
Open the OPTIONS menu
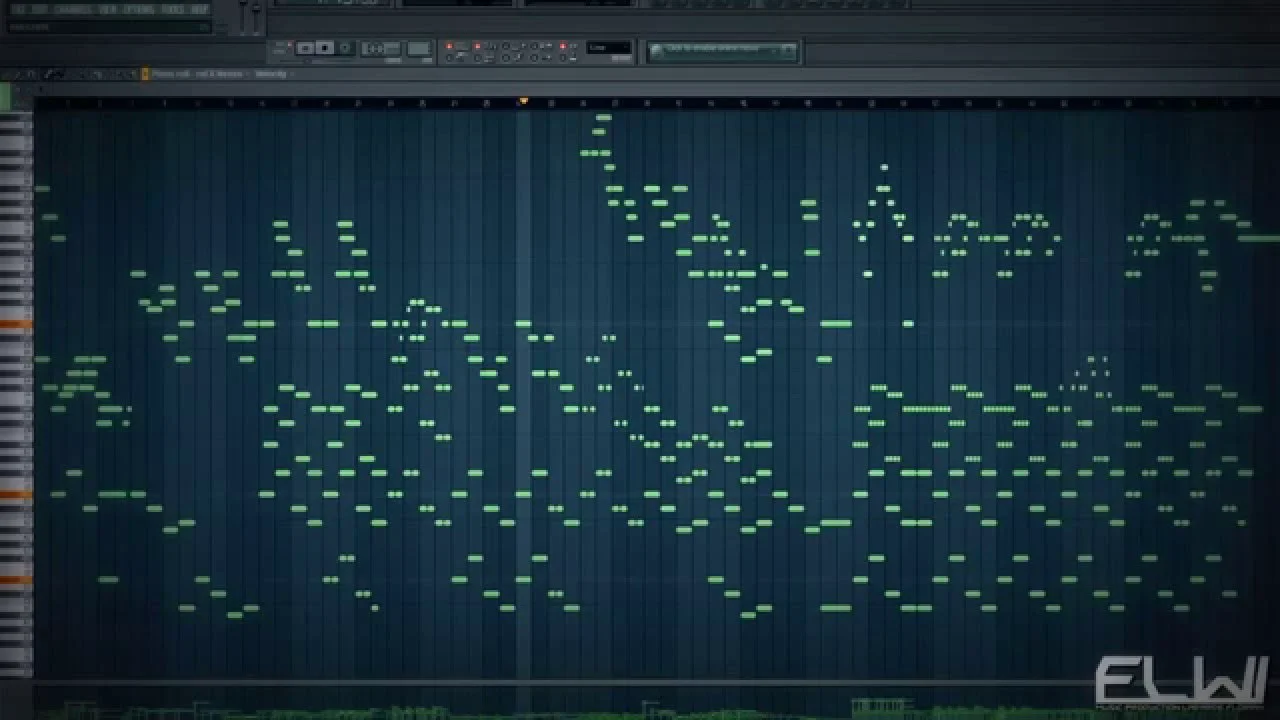click(x=138, y=9)
